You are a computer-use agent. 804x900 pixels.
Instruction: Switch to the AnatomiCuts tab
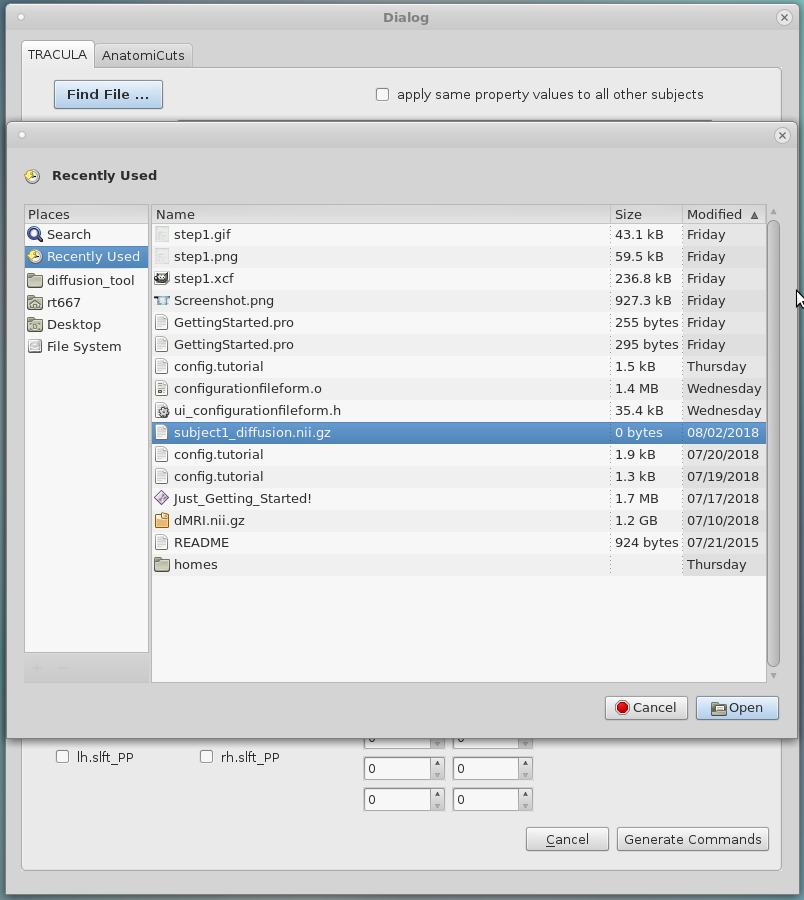[x=143, y=56]
